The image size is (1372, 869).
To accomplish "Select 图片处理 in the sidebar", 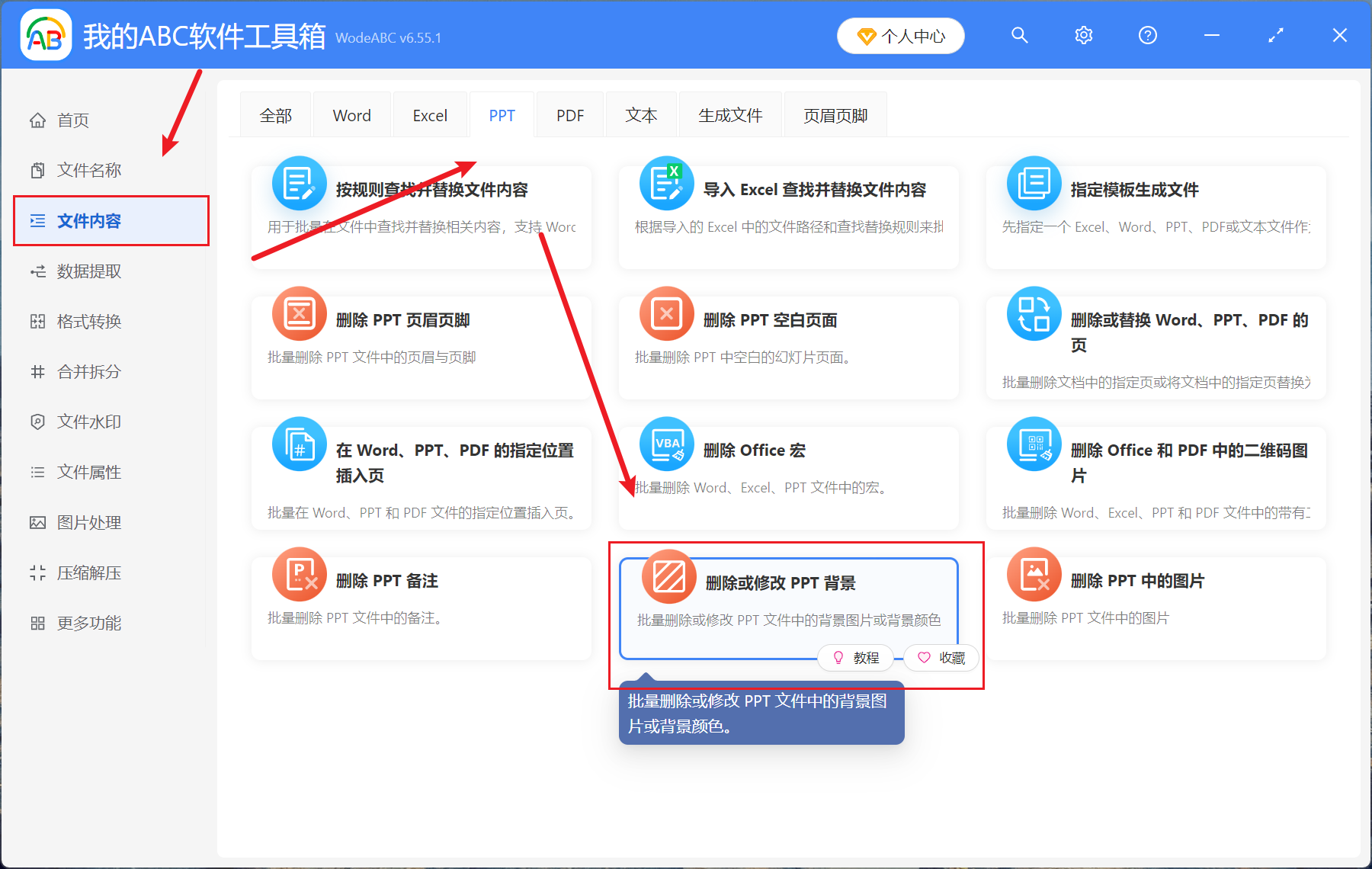I will click(x=88, y=522).
